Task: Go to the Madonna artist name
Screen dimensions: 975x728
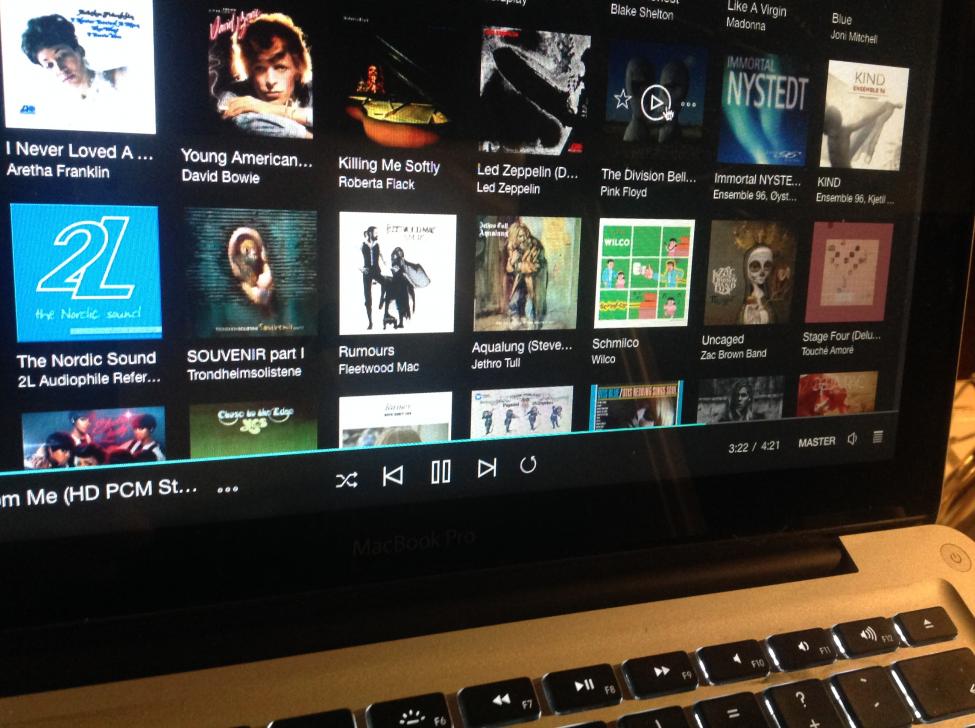Action: pyautogui.click(x=746, y=24)
